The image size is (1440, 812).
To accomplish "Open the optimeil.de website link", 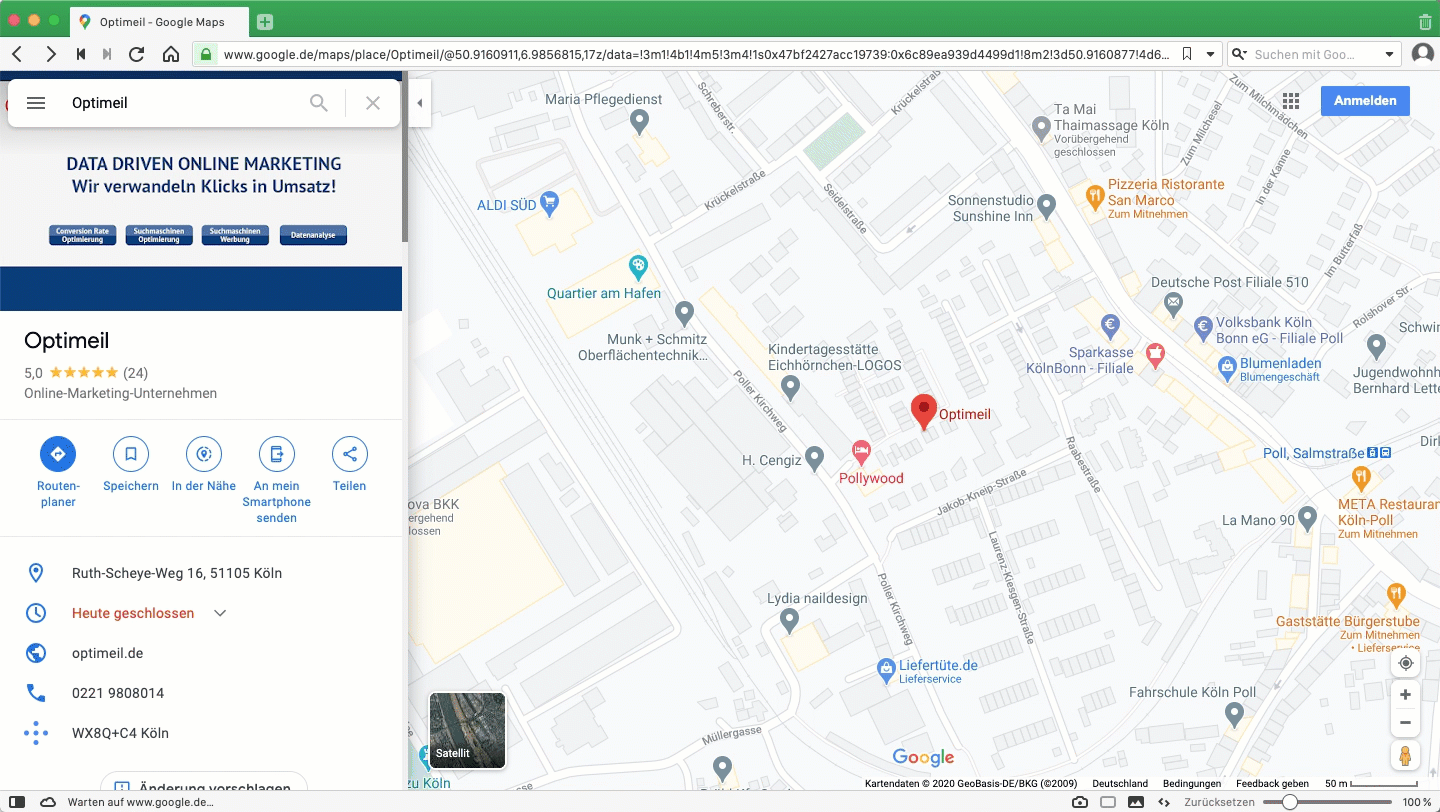I will (107, 653).
